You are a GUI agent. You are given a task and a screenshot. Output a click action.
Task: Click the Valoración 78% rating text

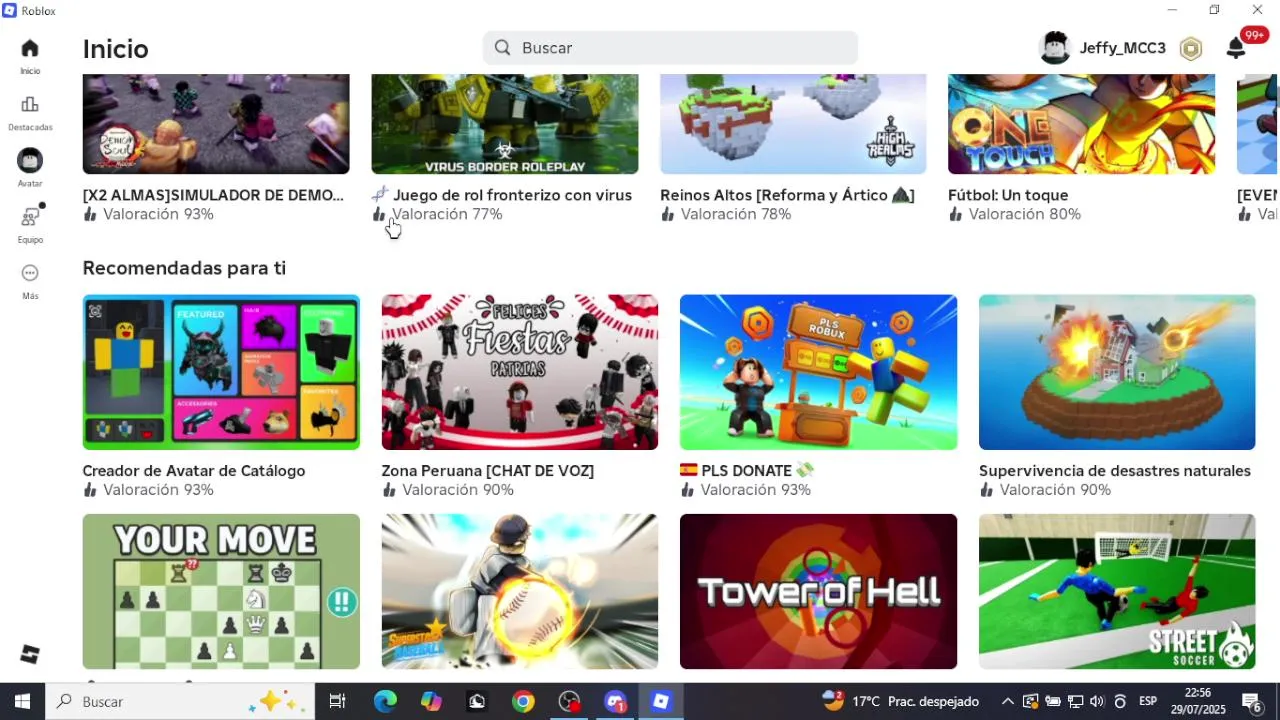point(736,214)
